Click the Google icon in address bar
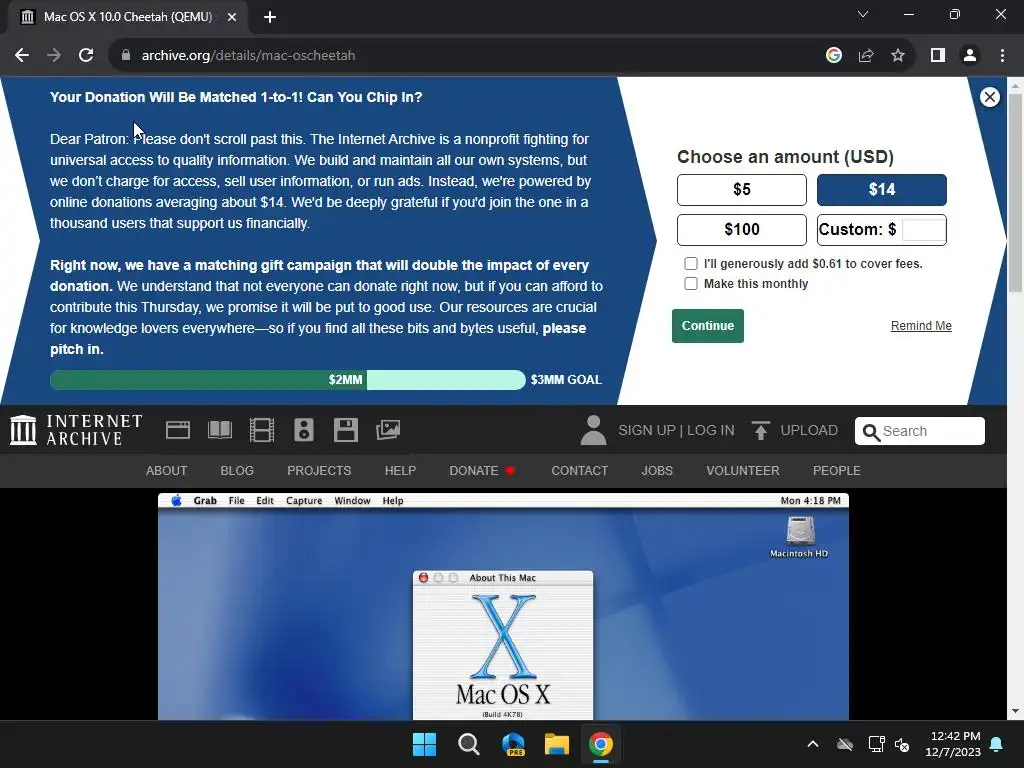This screenshot has height=768, width=1024. coord(833,56)
